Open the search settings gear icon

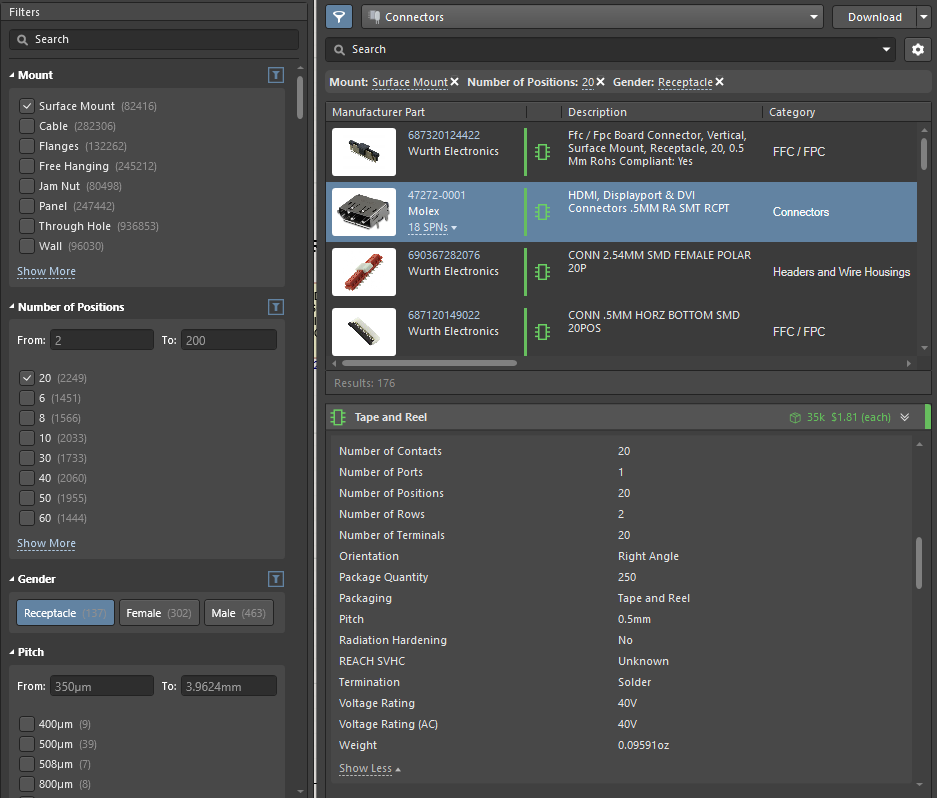pyautogui.click(x=917, y=49)
